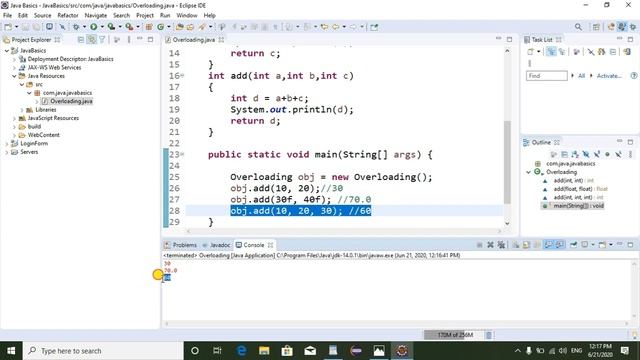This screenshot has width=640, height=360.
Task: Collapse the JavaBasics project node
Action: 7,51
